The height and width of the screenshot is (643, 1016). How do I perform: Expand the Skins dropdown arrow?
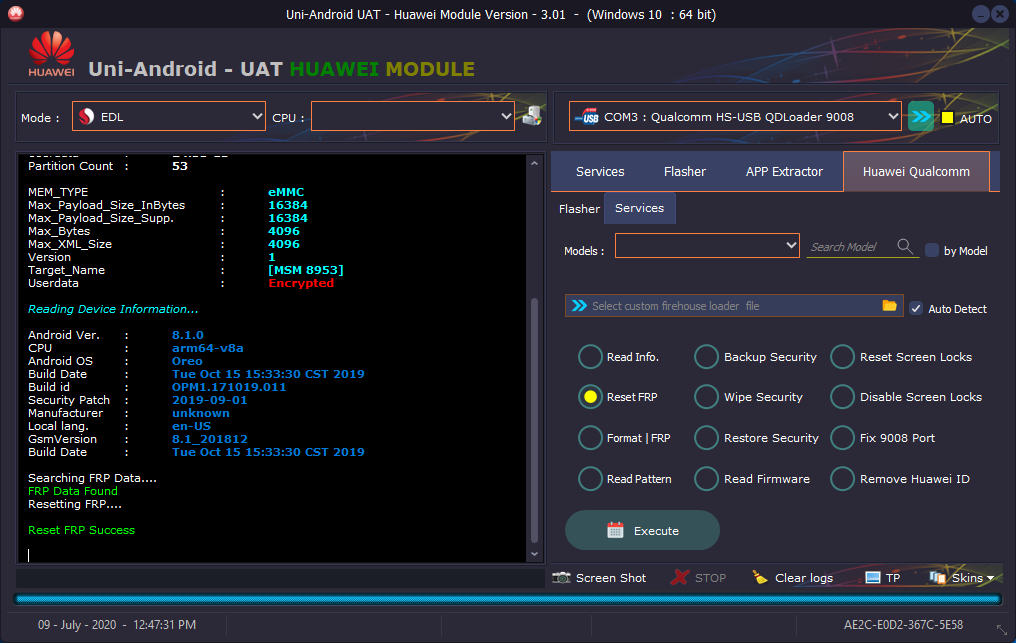coord(990,578)
